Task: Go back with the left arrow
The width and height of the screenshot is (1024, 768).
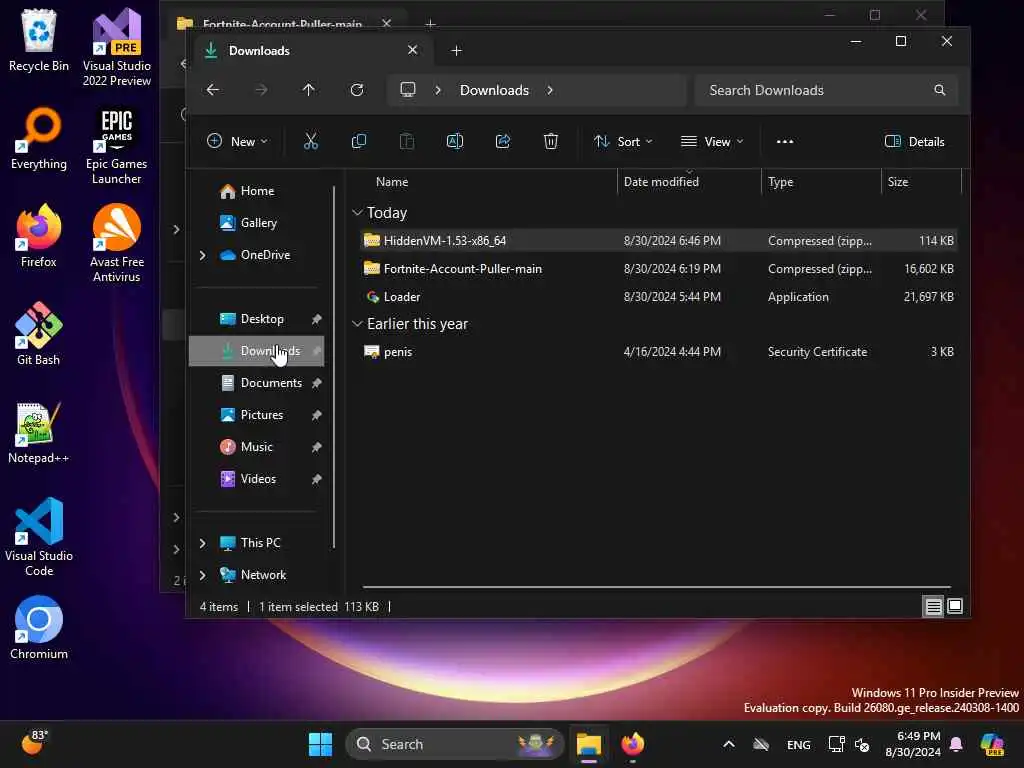Action: pos(213,89)
